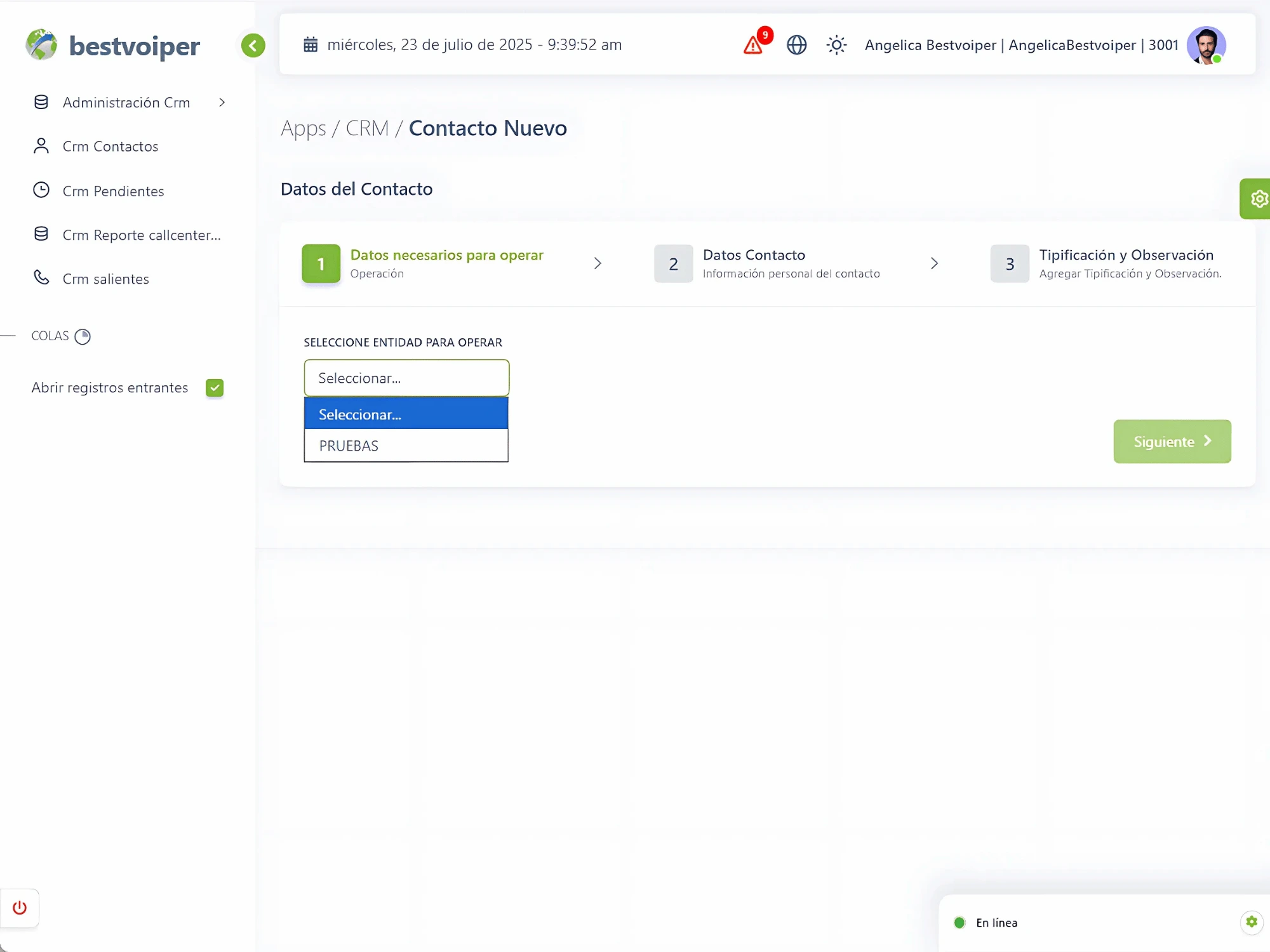The image size is (1270, 952).
Task: Click the Crm Pendientes clock icon
Action: point(41,190)
